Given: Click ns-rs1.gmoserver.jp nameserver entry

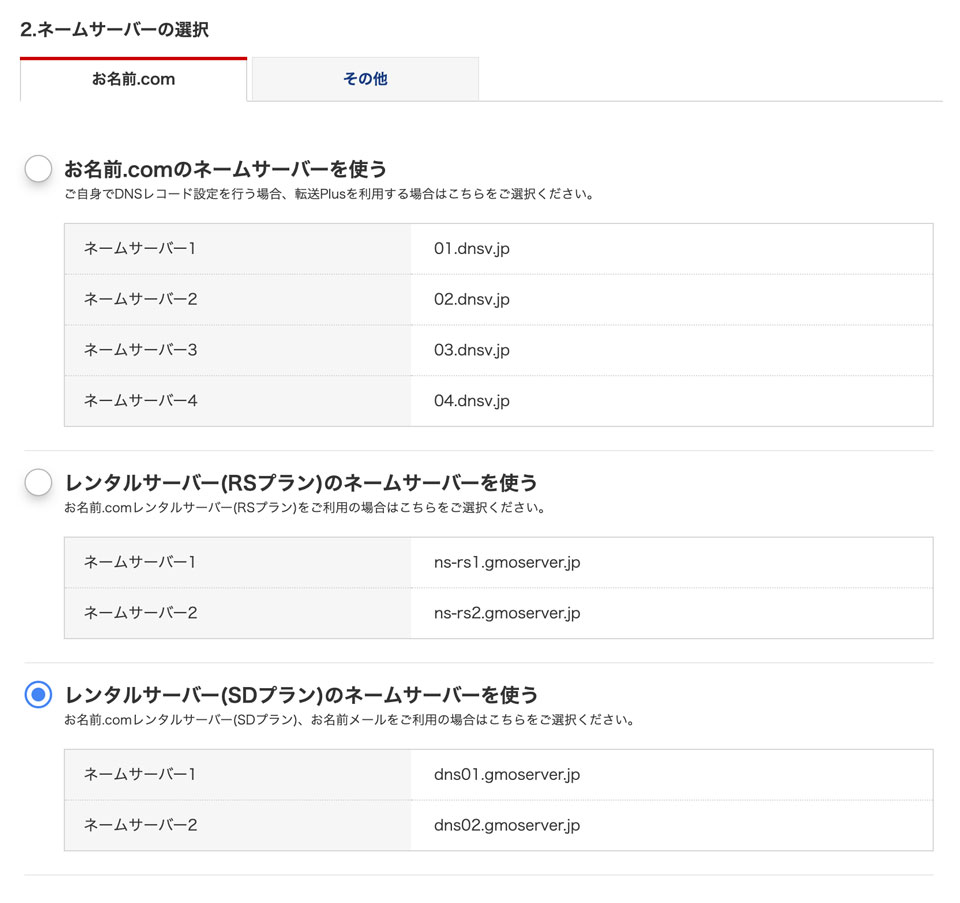Looking at the screenshot, I should [x=507, y=562].
